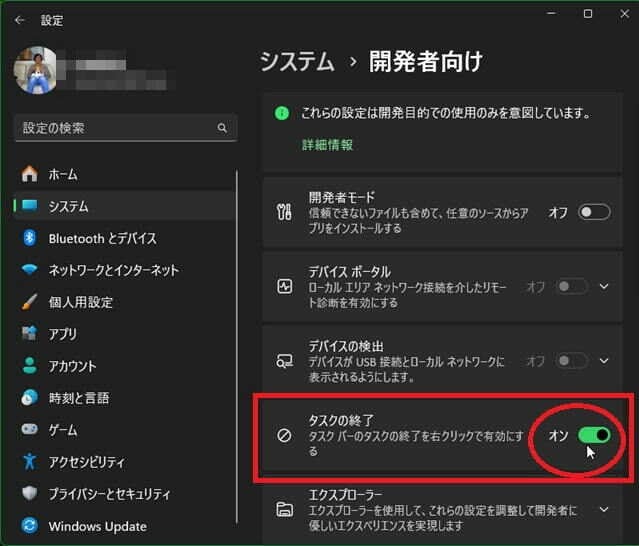Select アプリ in the sidebar
This screenshot has width=639, height=546.
(62, 334)
